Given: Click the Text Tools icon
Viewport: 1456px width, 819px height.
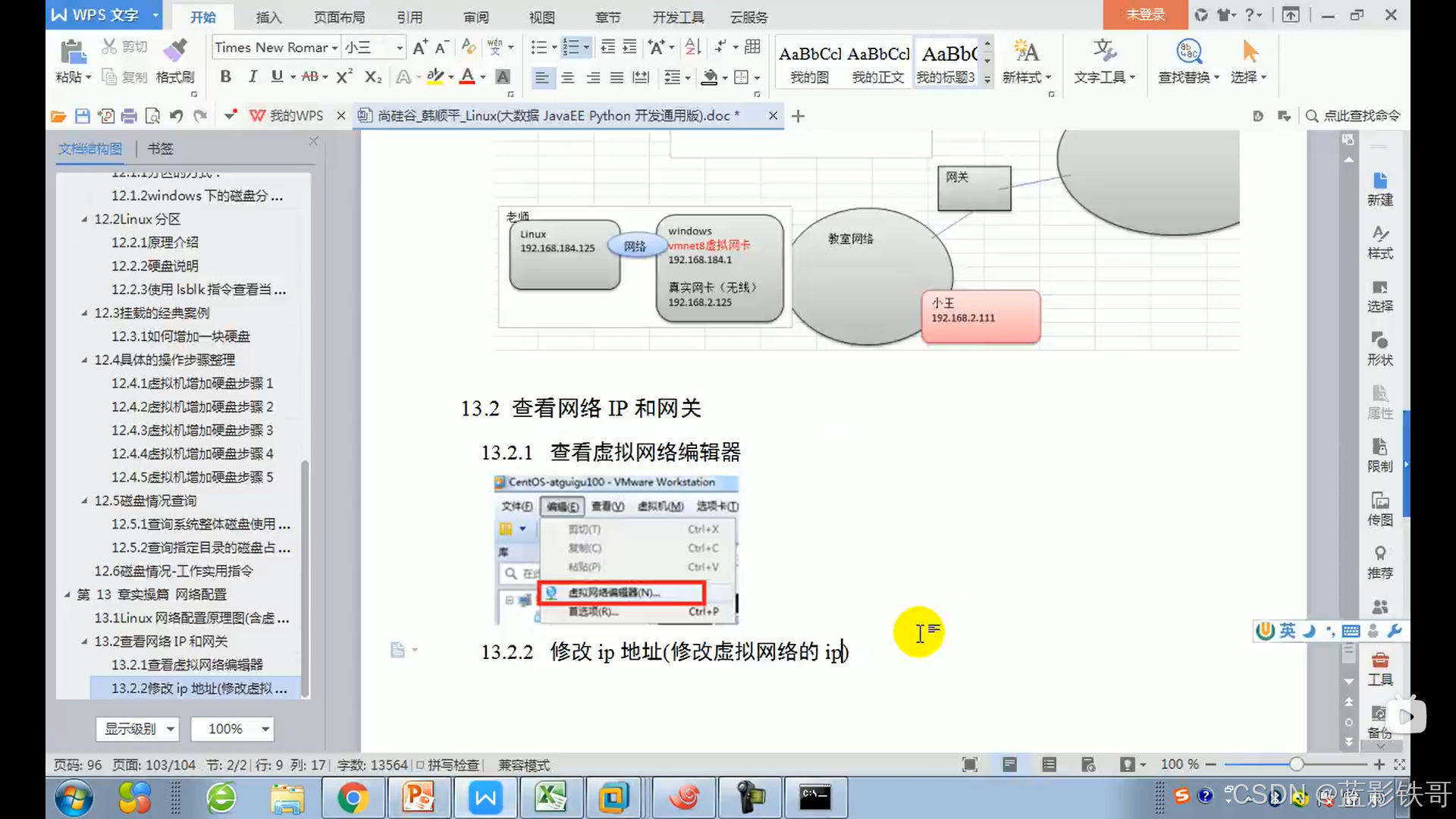Looking at the screenshot, I should [x=1104, y=52].
